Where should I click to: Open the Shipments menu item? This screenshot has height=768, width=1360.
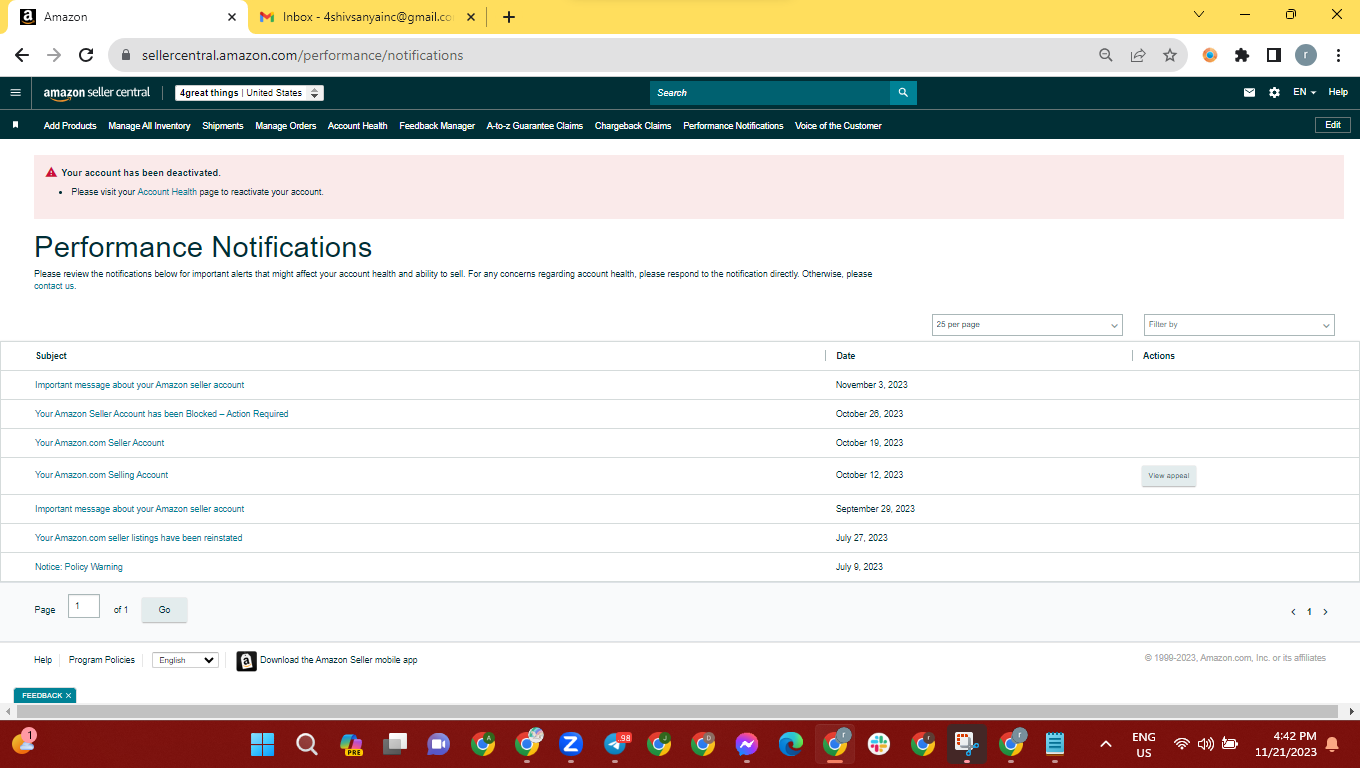tap(223, 126)
